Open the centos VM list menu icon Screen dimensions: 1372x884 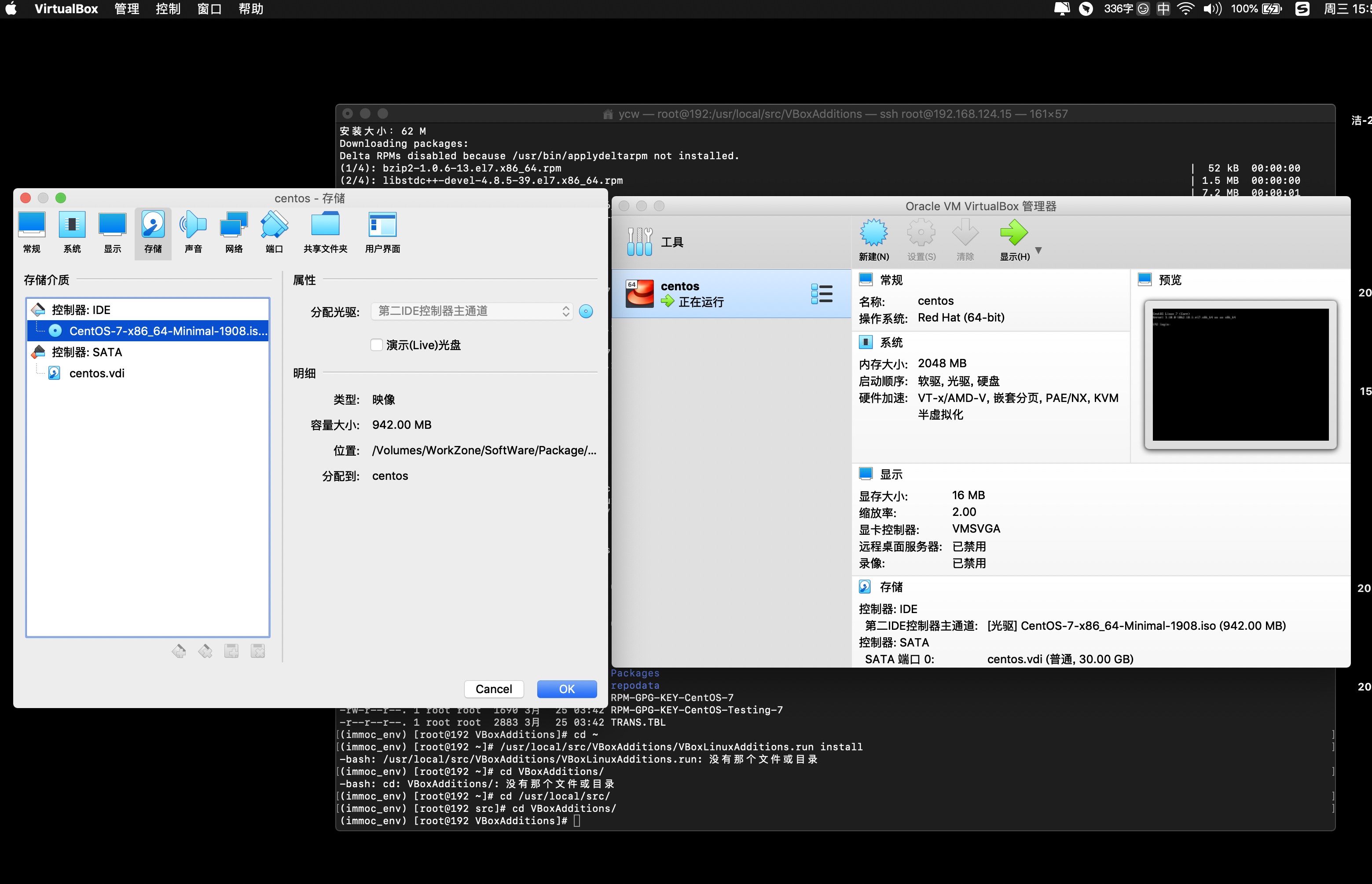pos(822,294)
